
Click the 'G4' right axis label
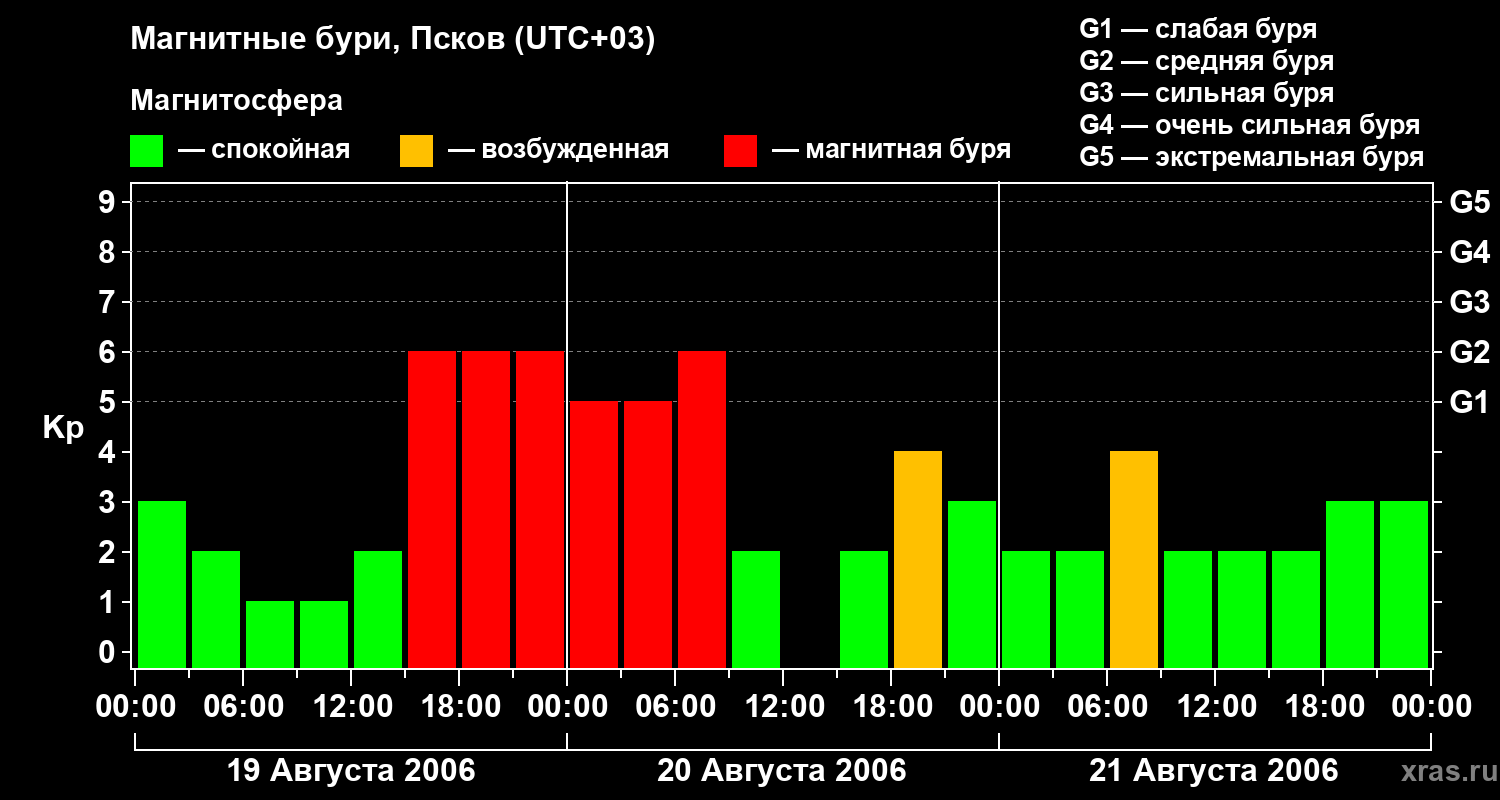click(1469, 252)
